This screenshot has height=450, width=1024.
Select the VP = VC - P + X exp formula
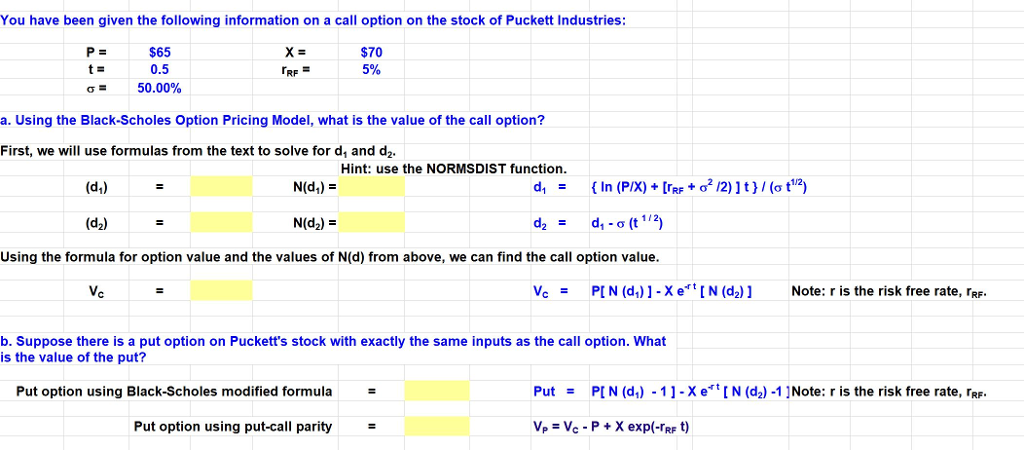click(611, 427)
